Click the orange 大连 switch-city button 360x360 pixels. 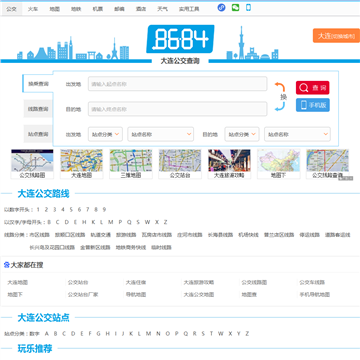(336, 36)
